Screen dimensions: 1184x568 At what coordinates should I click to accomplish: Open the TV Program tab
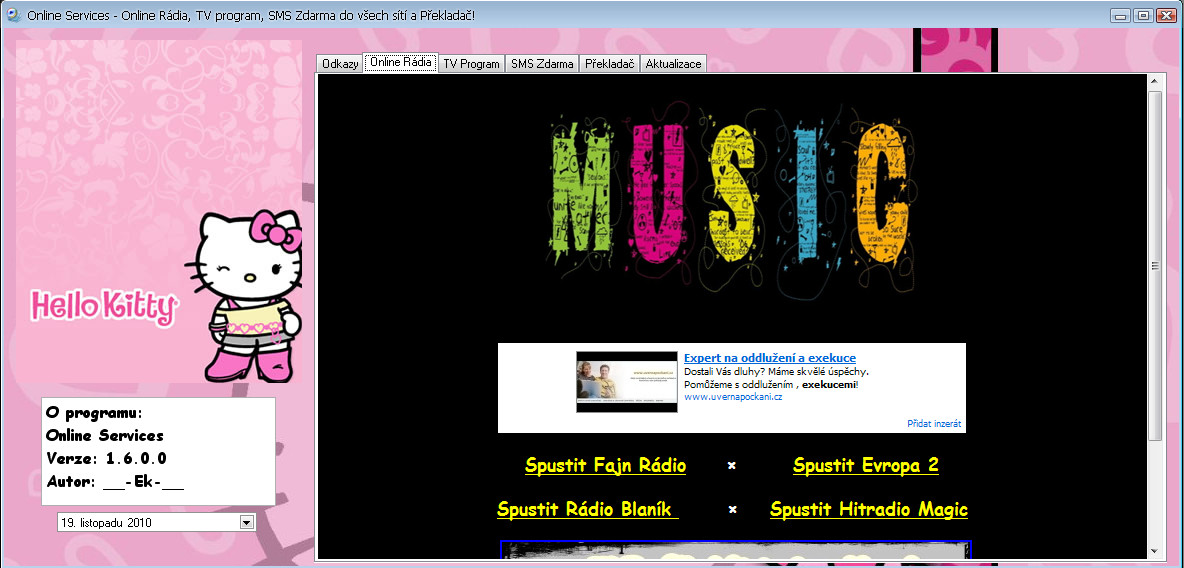point(471,64)
